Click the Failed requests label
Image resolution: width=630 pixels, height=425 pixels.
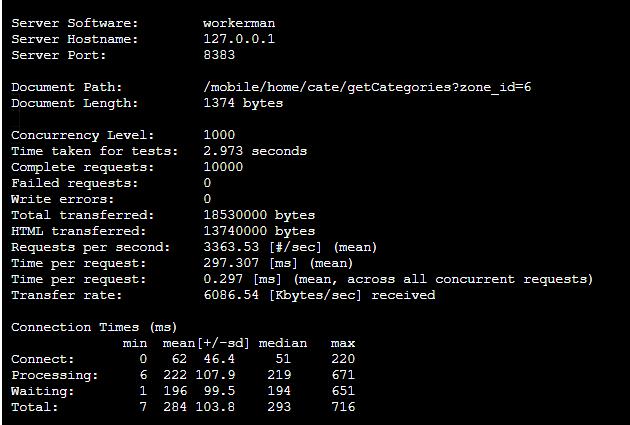(75, 184)
